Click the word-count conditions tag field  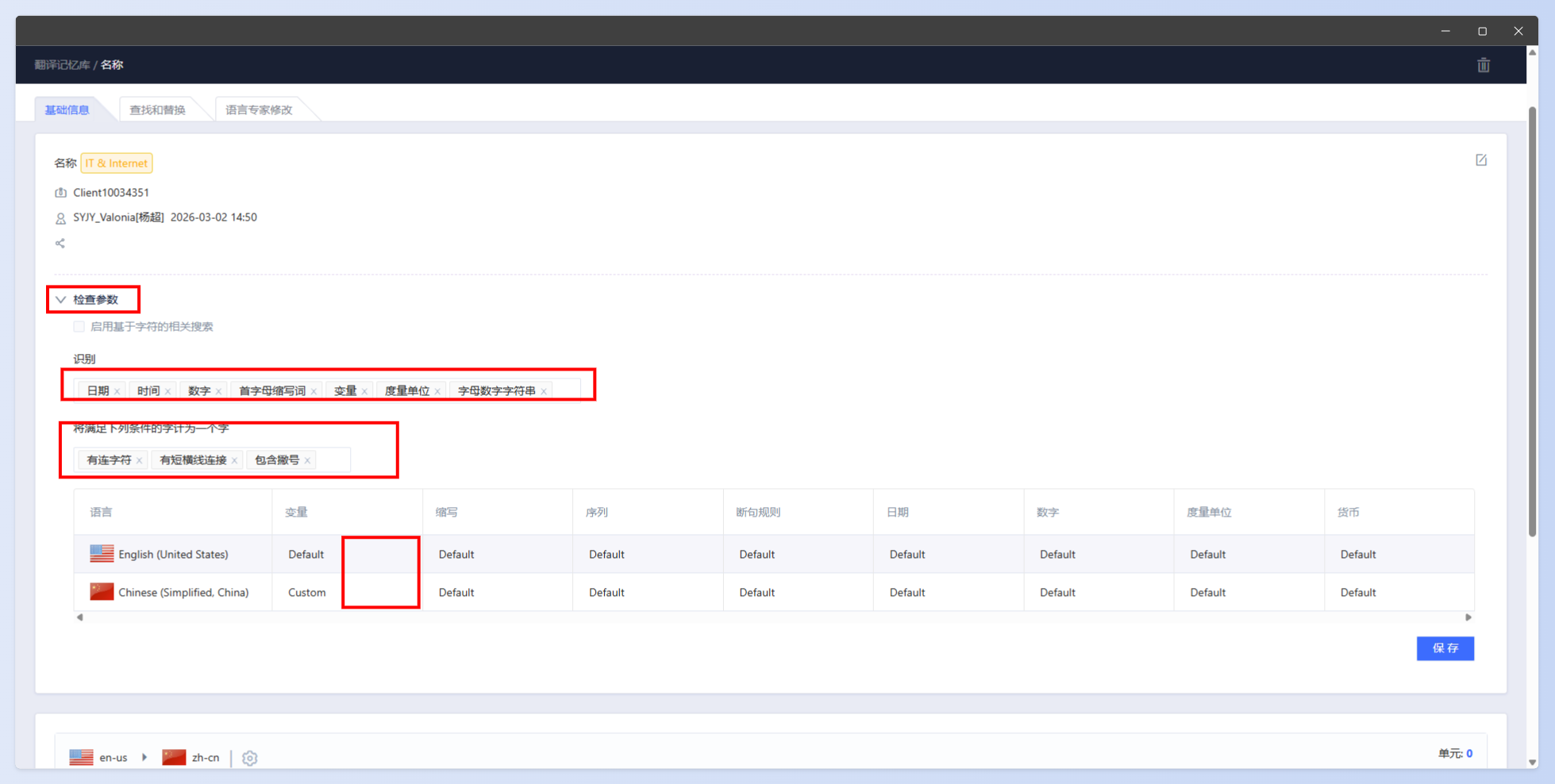[x=212, y=459]
